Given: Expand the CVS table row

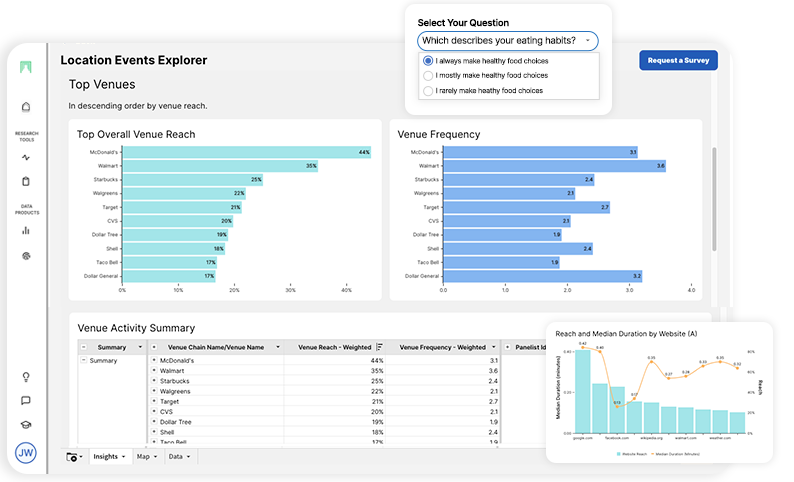Looking at the screenshot, I should tap(154, 412).
